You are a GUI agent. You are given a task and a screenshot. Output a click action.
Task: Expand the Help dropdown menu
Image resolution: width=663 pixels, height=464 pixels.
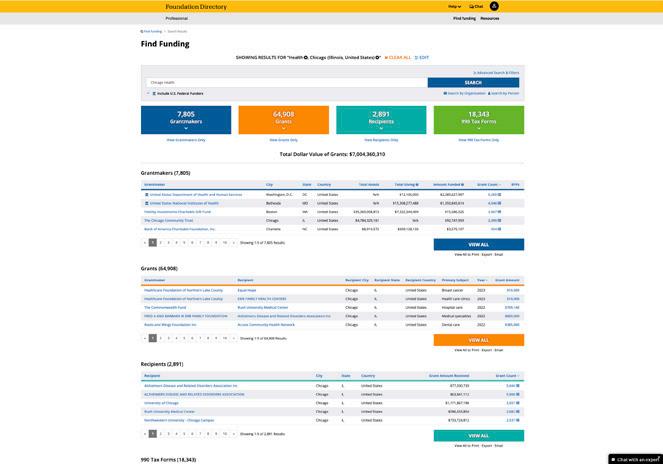(x=455, y=7)
